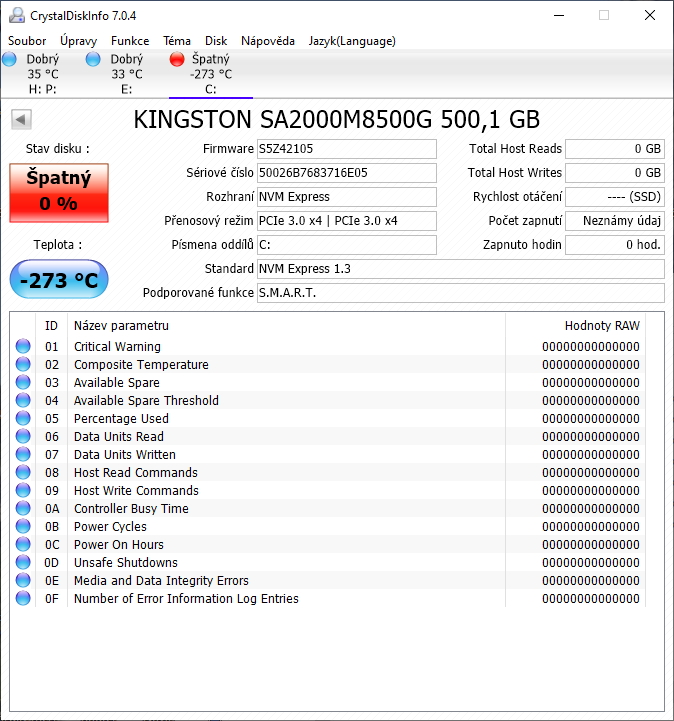Click red status orb for C: disk
This screenshot has height=721, width=674.
click(177, 59)
